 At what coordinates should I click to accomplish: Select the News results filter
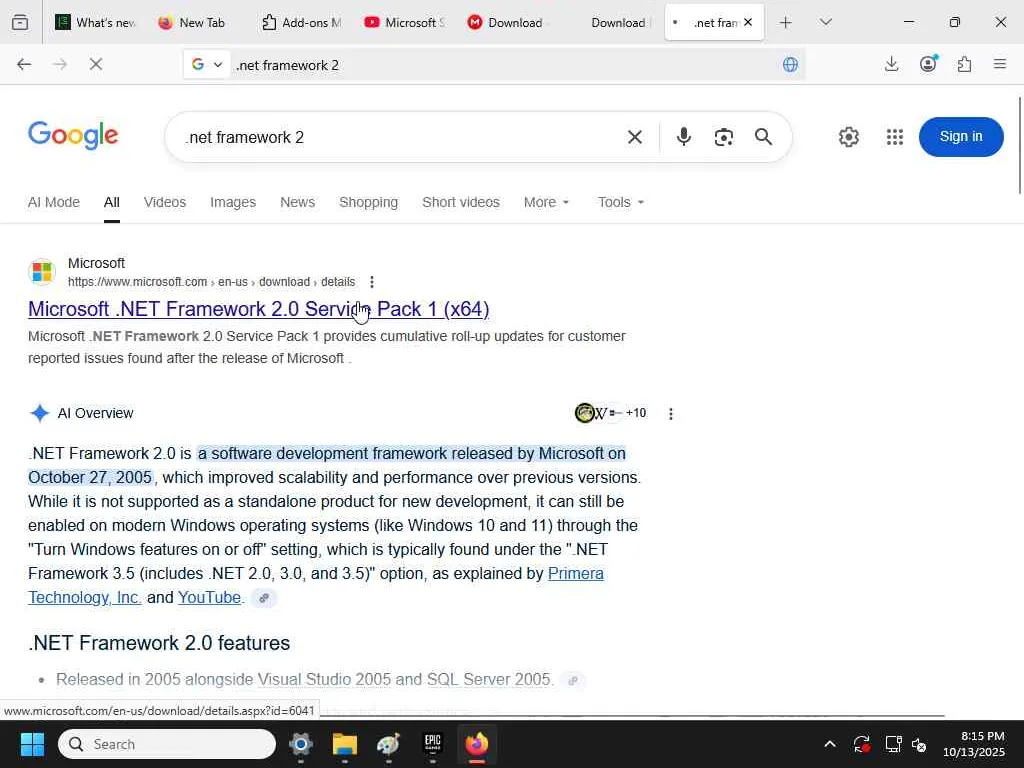click(x=297, y=202)
